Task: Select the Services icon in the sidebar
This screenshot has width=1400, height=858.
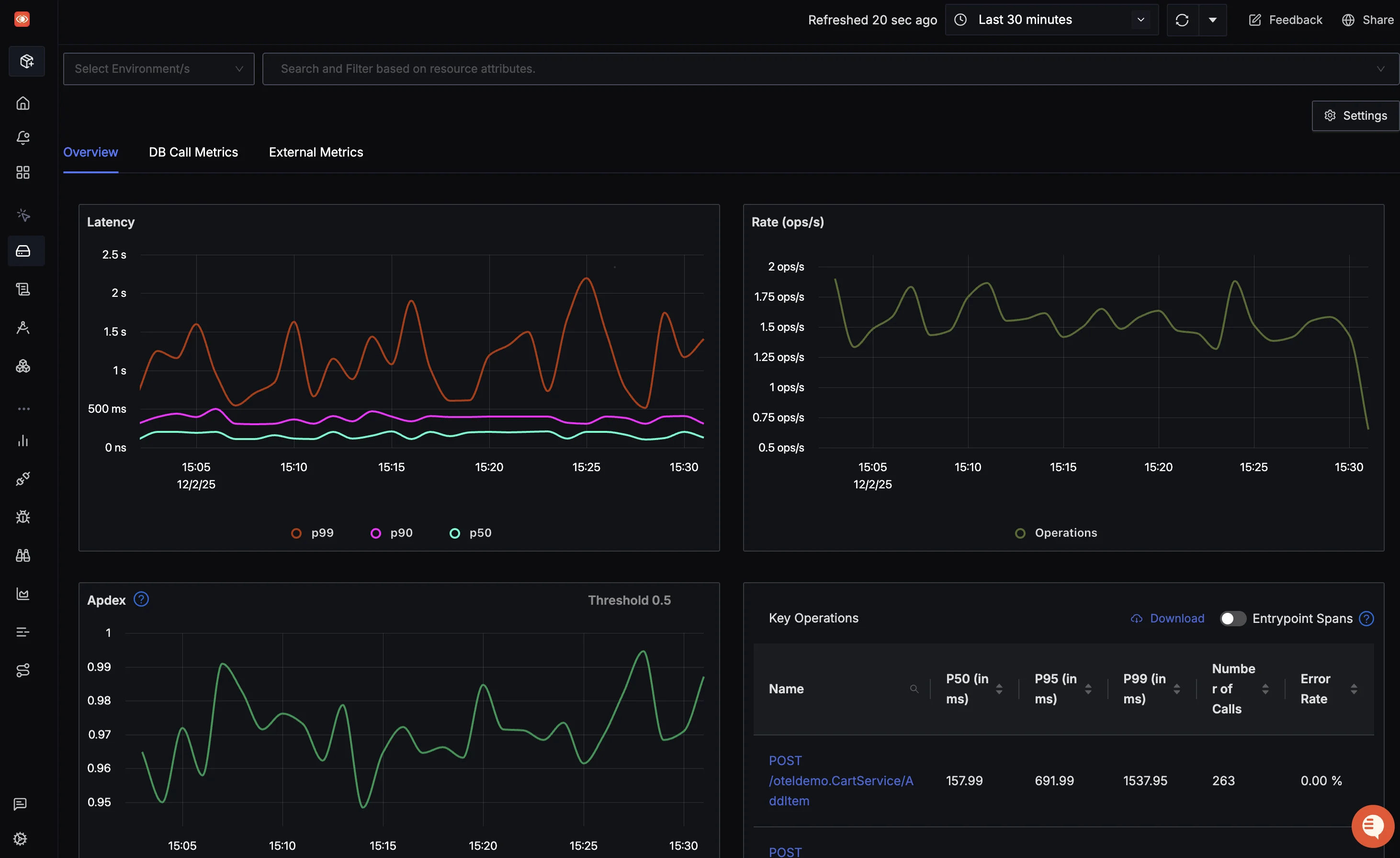Action: coord(26,250)
